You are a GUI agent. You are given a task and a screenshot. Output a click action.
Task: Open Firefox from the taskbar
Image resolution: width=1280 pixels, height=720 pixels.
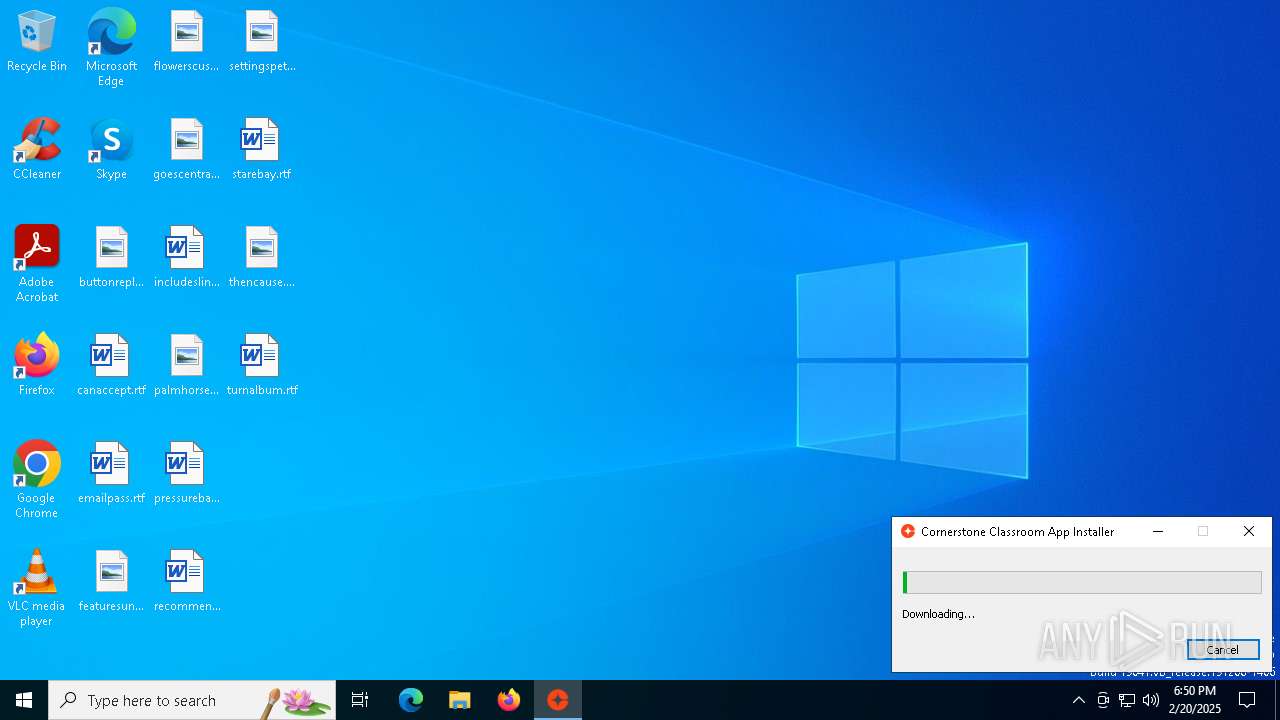(x=509, y=700)
